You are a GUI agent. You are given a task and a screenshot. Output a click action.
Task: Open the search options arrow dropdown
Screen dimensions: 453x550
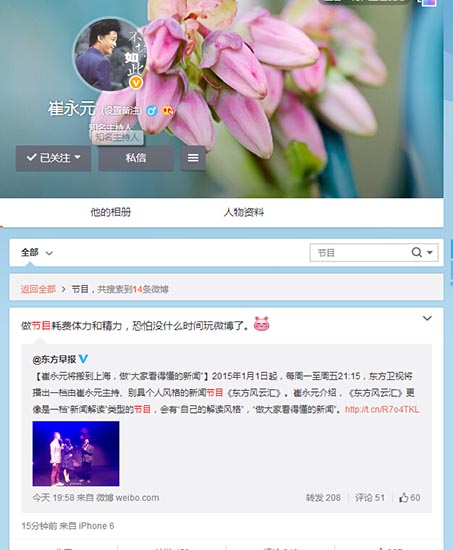(x=430, y=252)
